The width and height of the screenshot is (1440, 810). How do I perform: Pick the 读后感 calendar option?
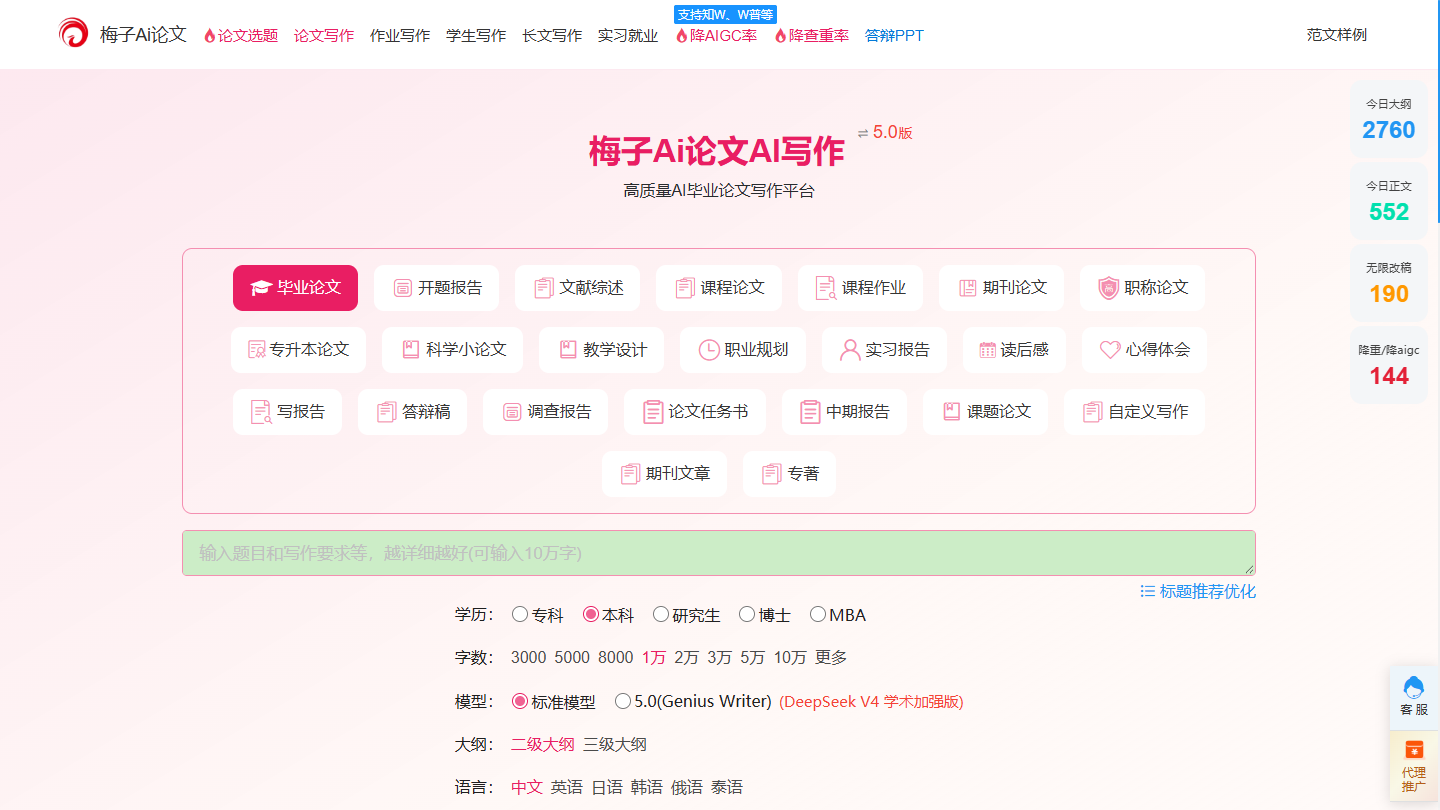tap(1014, 350)
